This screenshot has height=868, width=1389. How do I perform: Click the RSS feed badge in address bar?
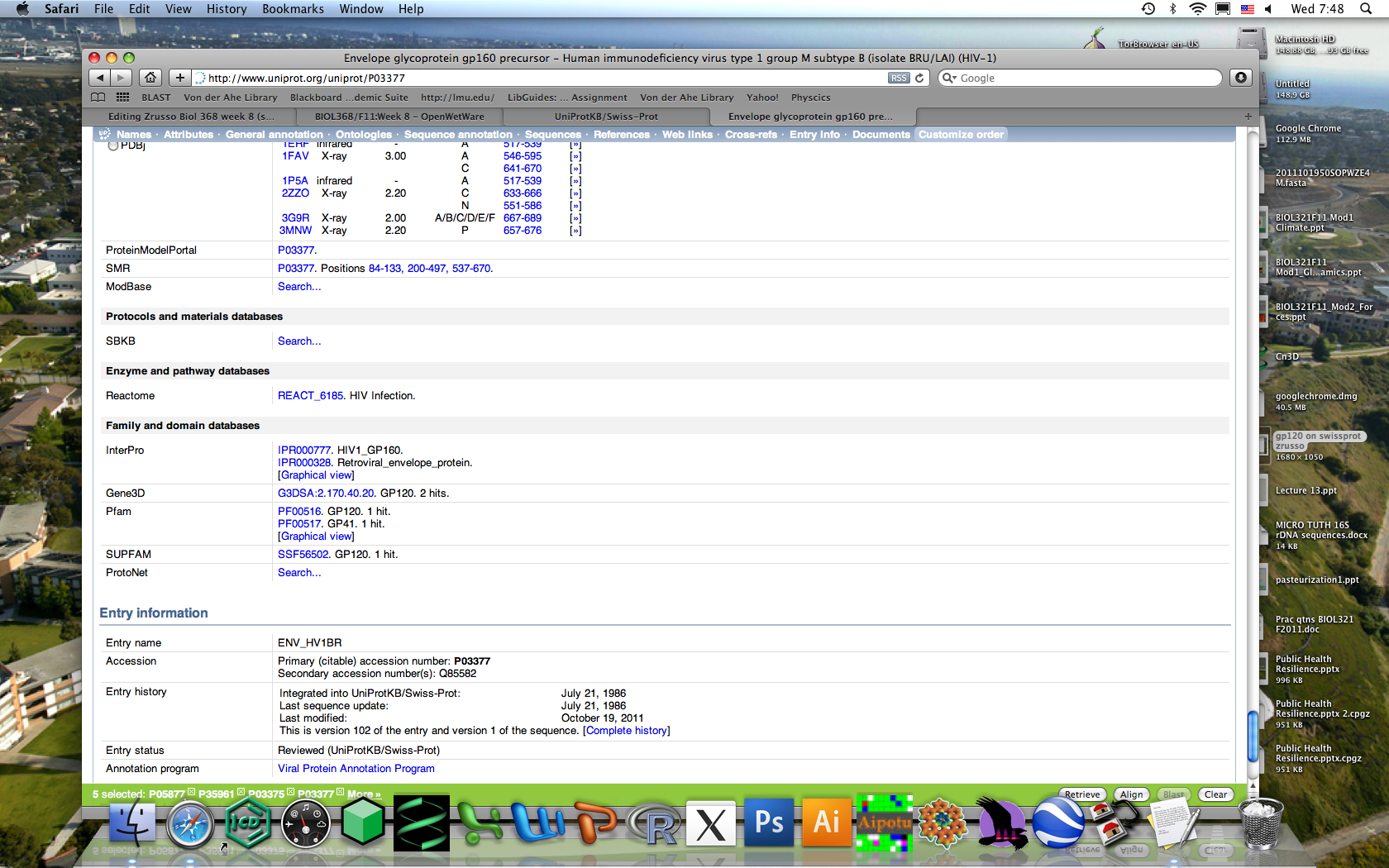(899, 78)
